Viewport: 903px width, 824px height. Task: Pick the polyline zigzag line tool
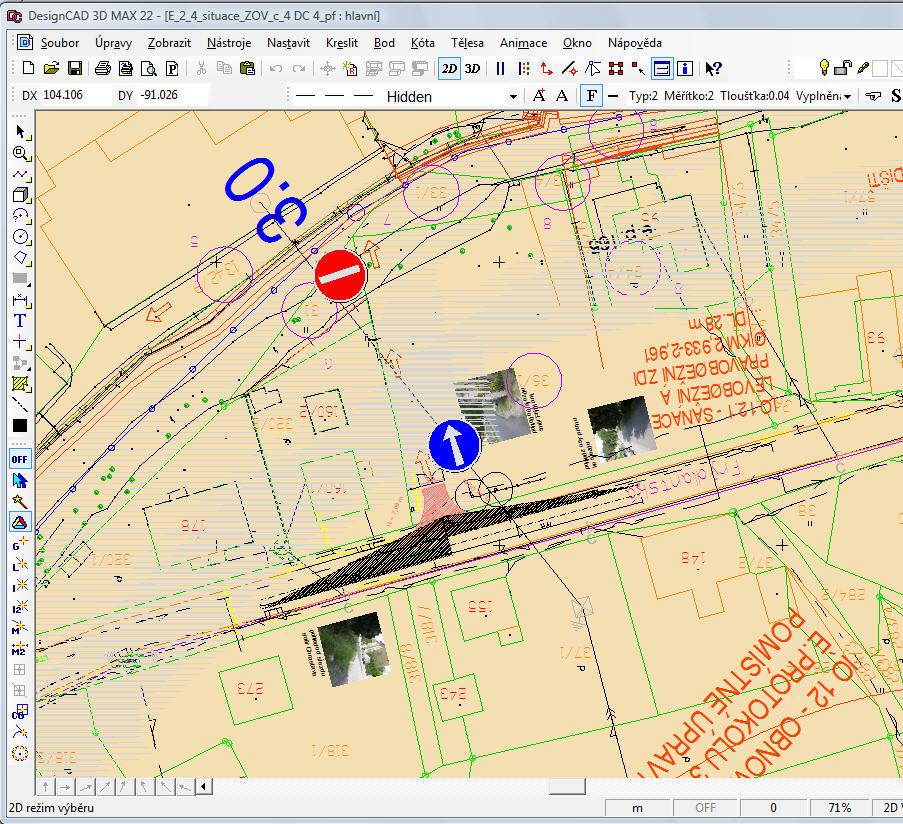(x=21, y=174)
